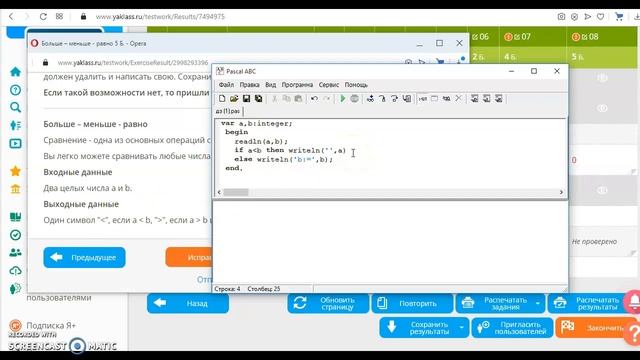Expand the Сохранить результаты dropdown arrow
The height and width of the screenshot is (360, 640).
click(462, 328)
